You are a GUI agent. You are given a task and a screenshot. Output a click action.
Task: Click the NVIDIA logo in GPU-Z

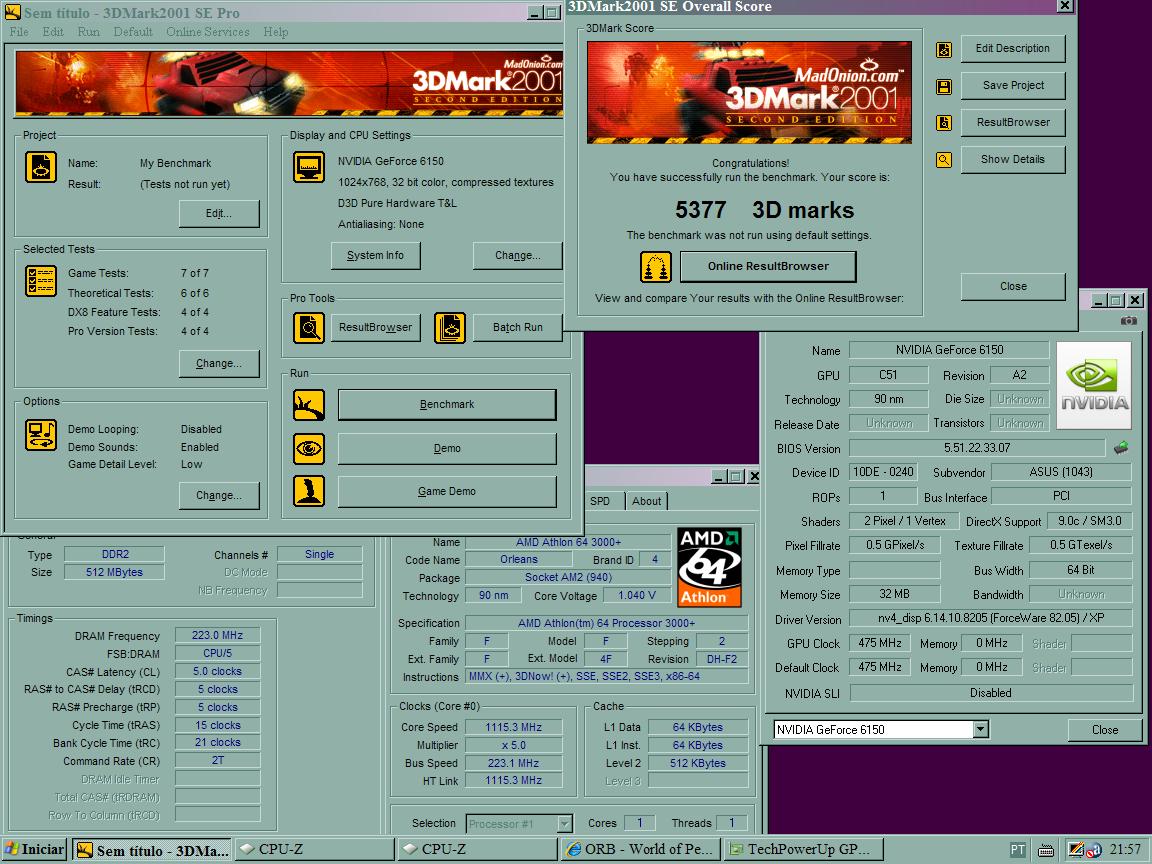coord(1094,385)
